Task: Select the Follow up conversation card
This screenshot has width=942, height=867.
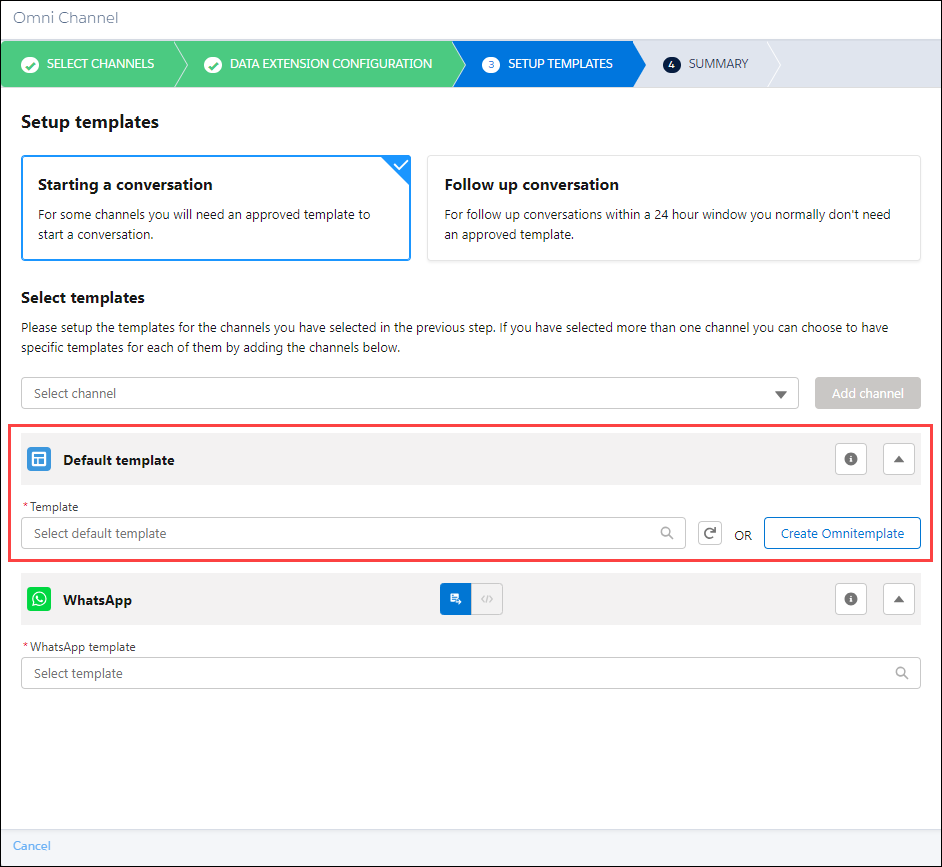Action: coord(672,208)
